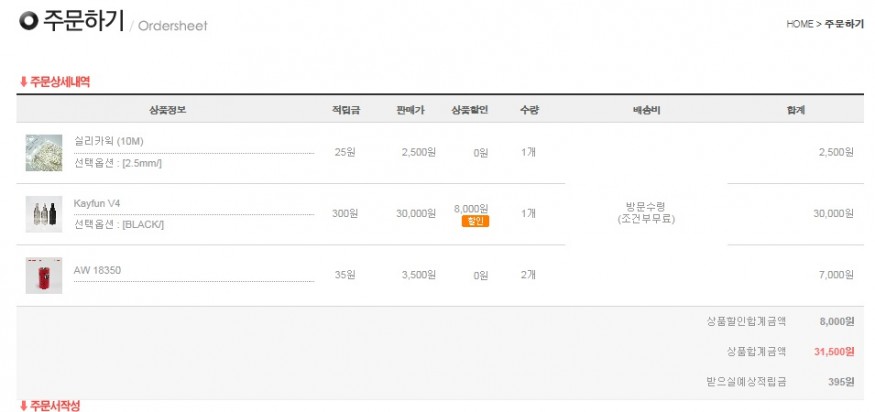Screen dimensions: 875x412
Task: Click the 배송비 column header
Action: 646,110
